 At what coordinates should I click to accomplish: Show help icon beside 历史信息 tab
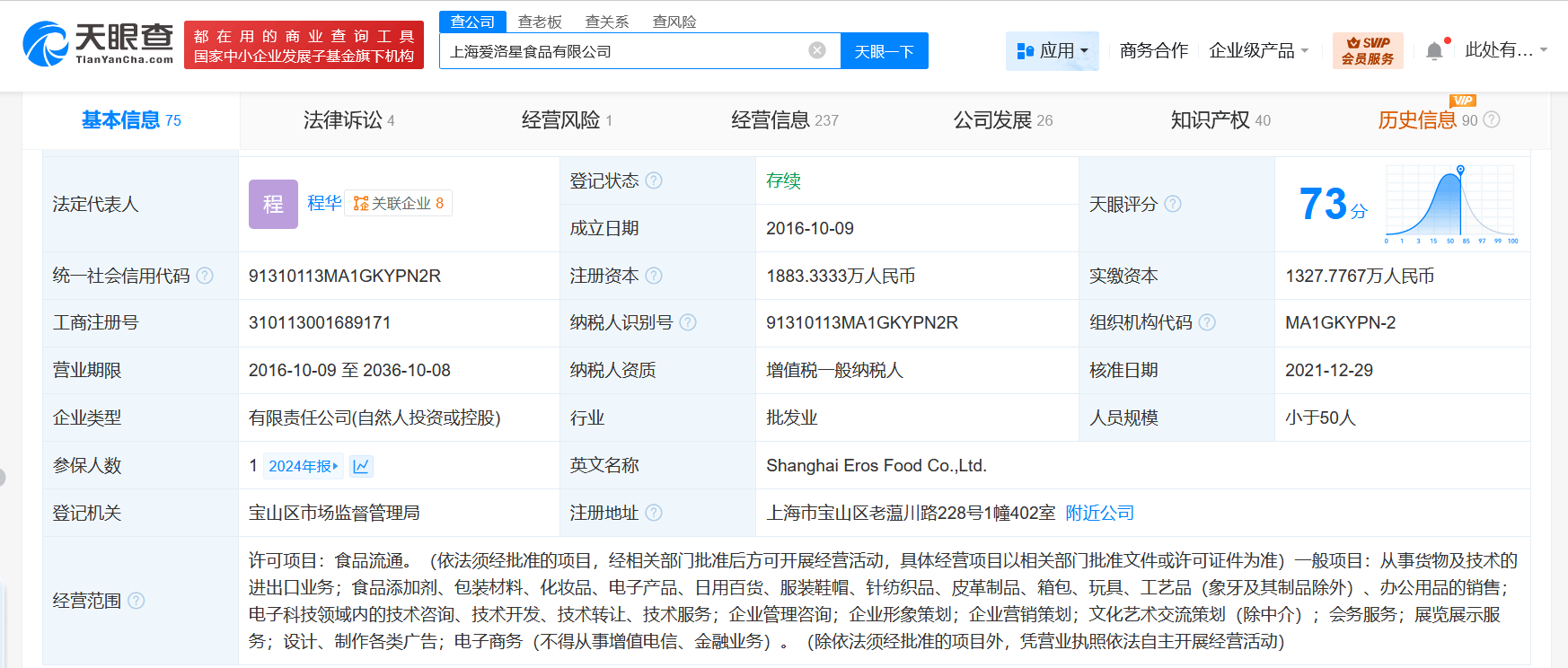coord(1492,119)
